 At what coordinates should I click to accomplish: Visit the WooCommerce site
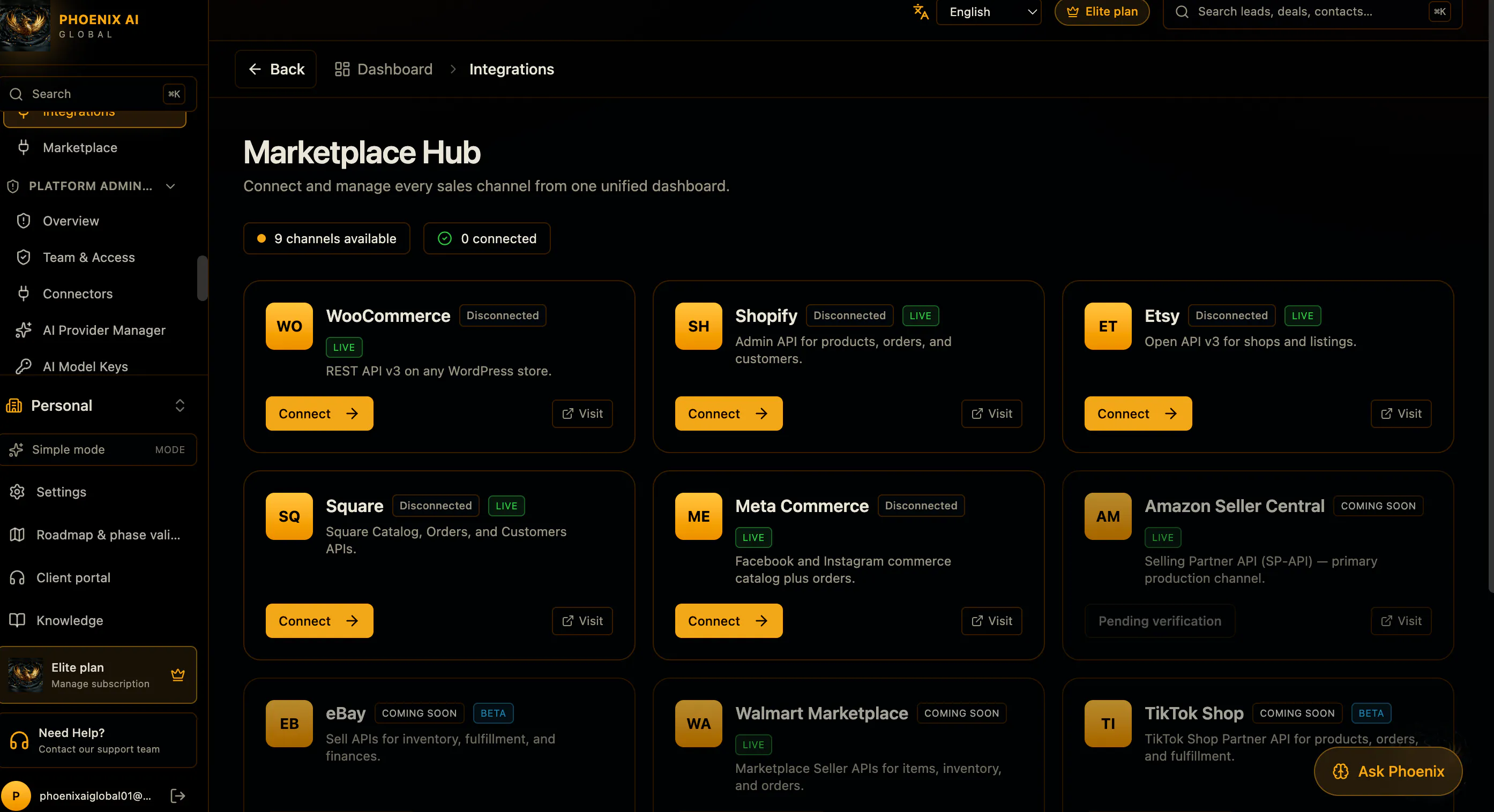click(x=582, y=413)
